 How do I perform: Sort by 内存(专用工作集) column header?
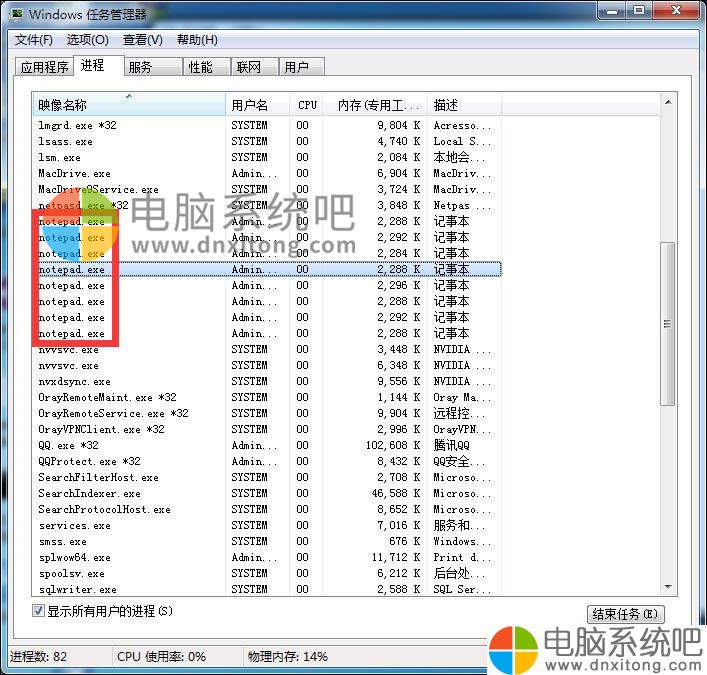[376, 105]
